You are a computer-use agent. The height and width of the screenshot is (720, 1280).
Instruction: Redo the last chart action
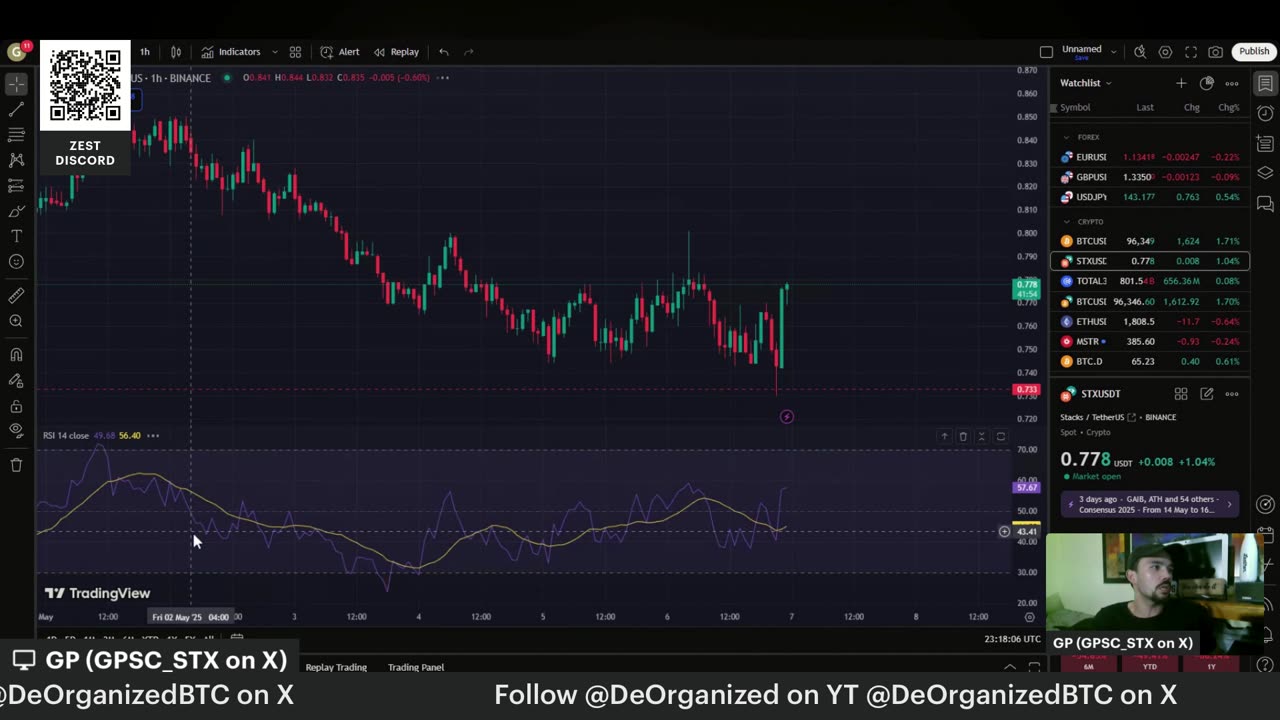(468, 52)
